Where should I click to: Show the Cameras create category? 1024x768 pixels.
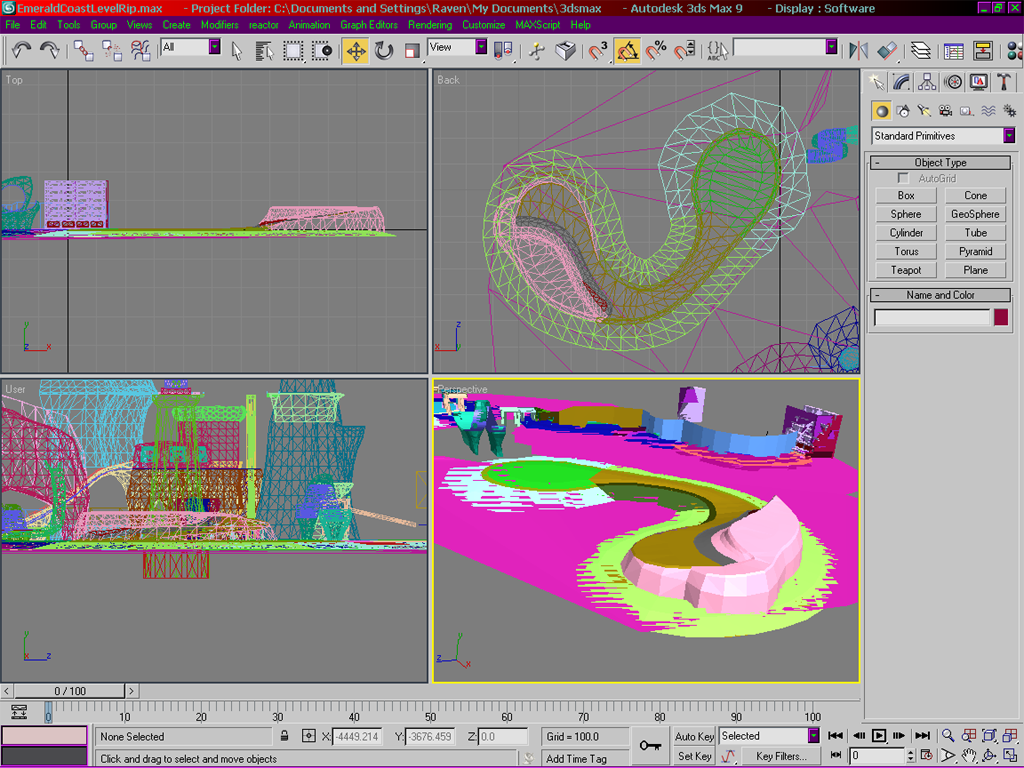coord(945,111)
